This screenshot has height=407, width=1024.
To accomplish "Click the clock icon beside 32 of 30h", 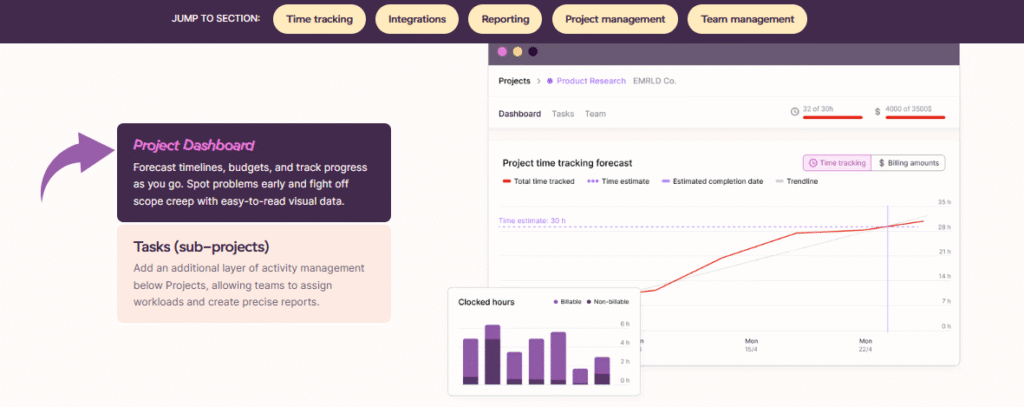I will (795, 111).
